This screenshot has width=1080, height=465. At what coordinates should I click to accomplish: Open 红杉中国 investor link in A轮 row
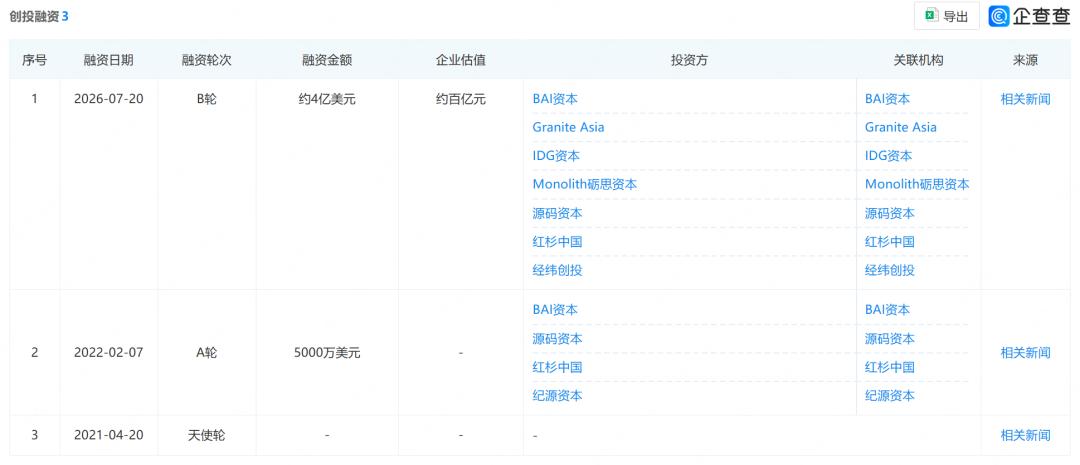[557, 367]
